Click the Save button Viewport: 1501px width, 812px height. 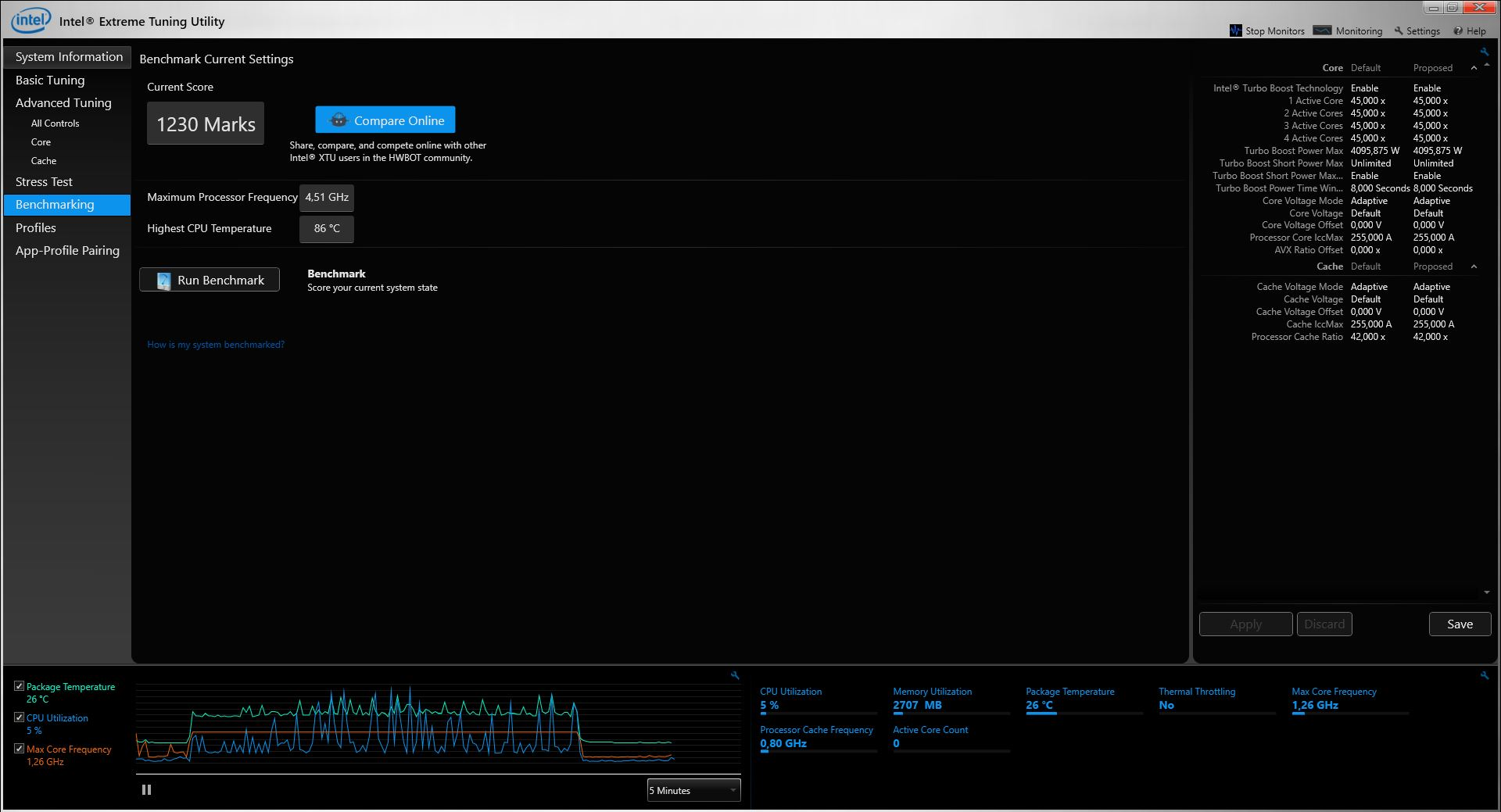[1460, 624]
